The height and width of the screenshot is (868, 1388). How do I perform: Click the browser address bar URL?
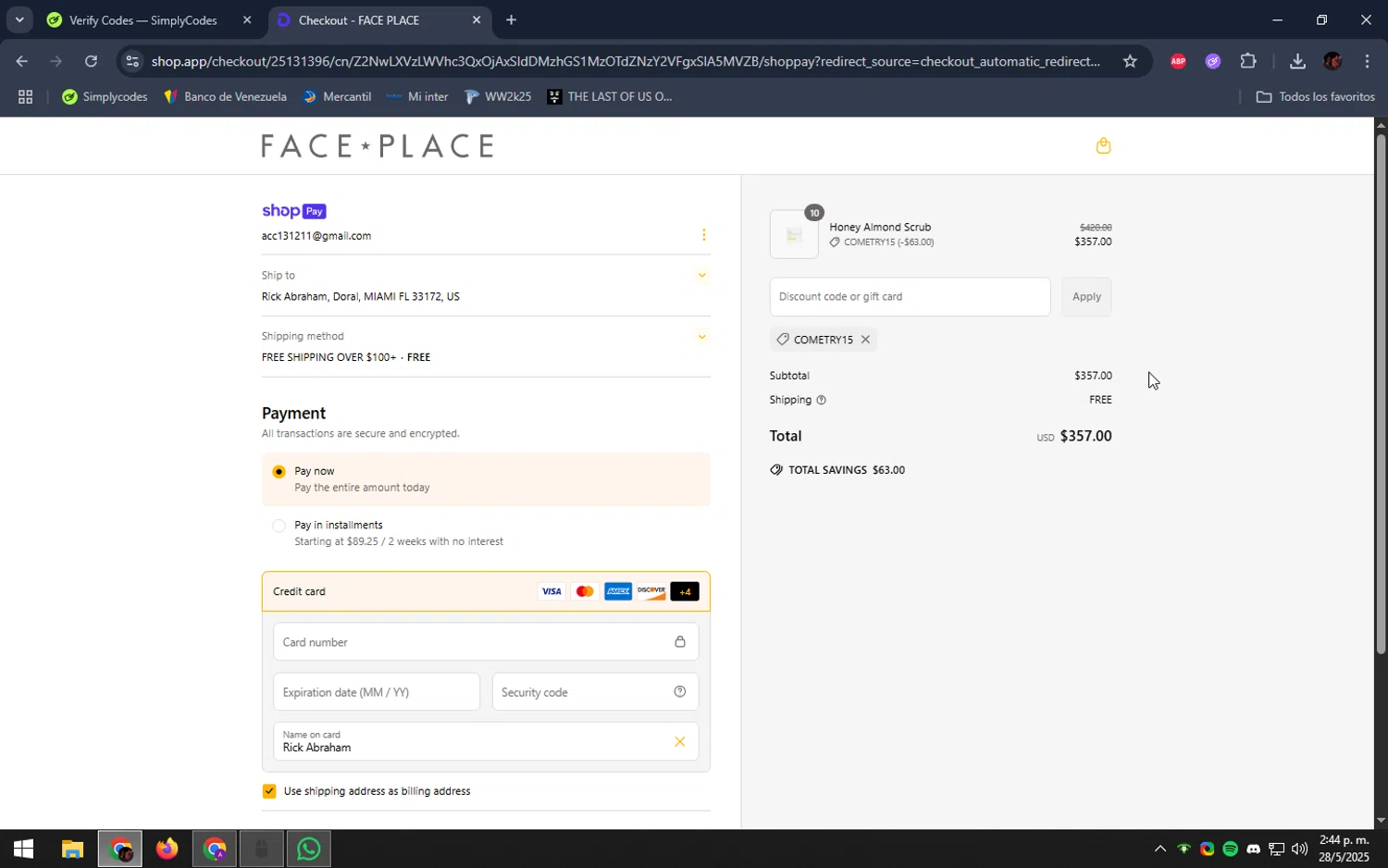(626, 61)
